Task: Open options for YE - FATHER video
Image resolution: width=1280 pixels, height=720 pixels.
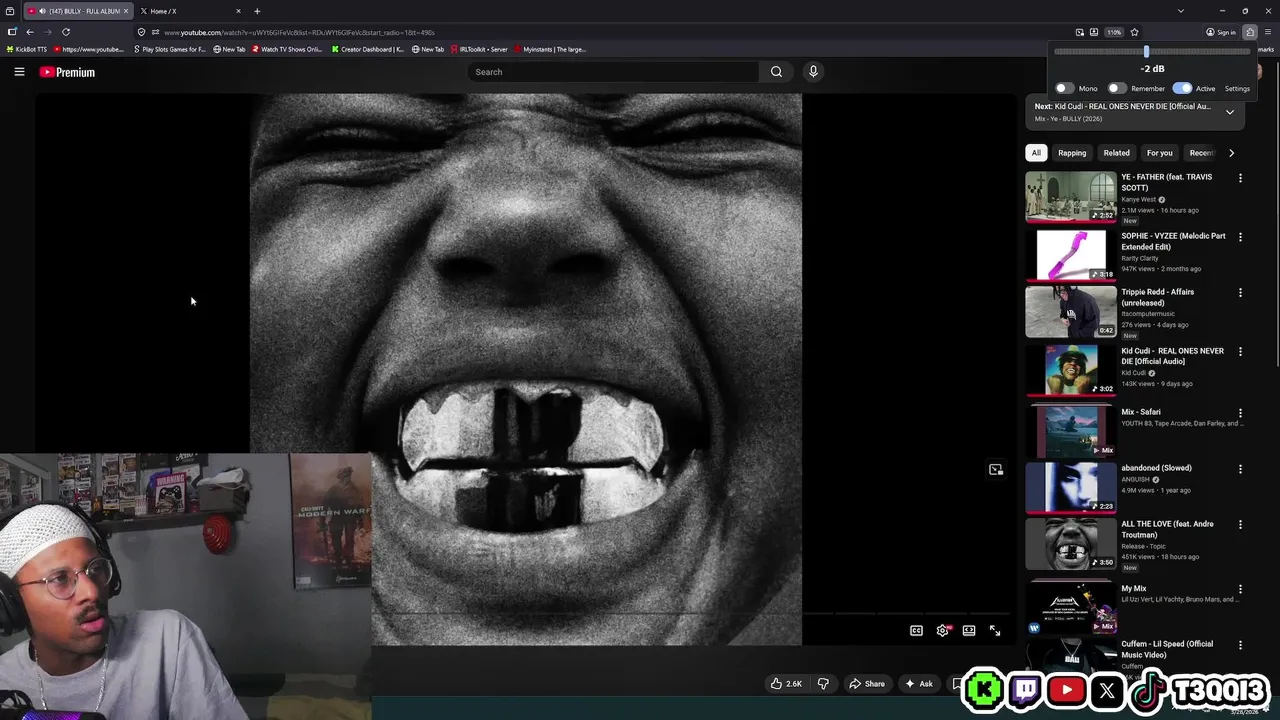Action: click(1240, 178)
